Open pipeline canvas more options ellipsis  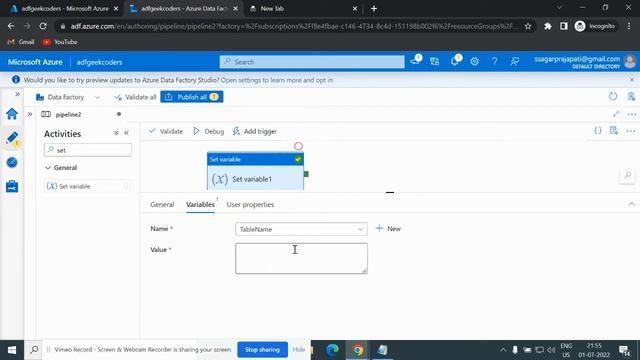pyautogui.click(x=631, y=131)
